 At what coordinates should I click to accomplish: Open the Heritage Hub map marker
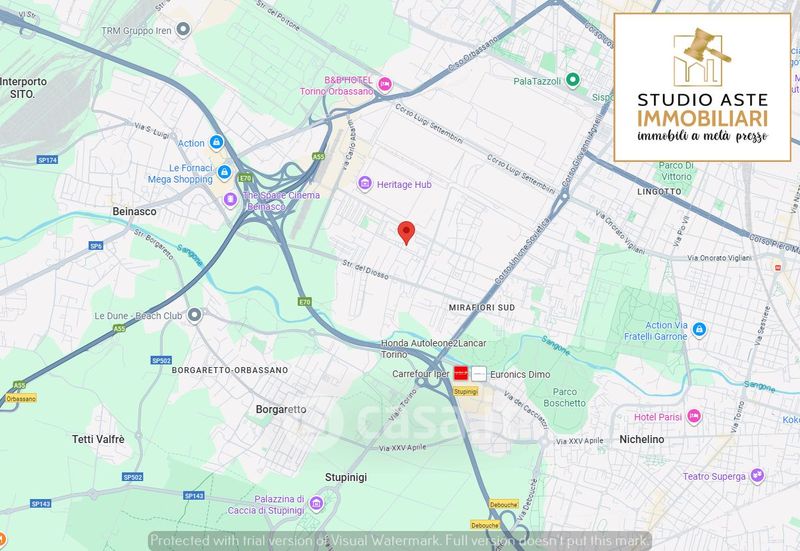pyautogui.click(x=364, y=184)
